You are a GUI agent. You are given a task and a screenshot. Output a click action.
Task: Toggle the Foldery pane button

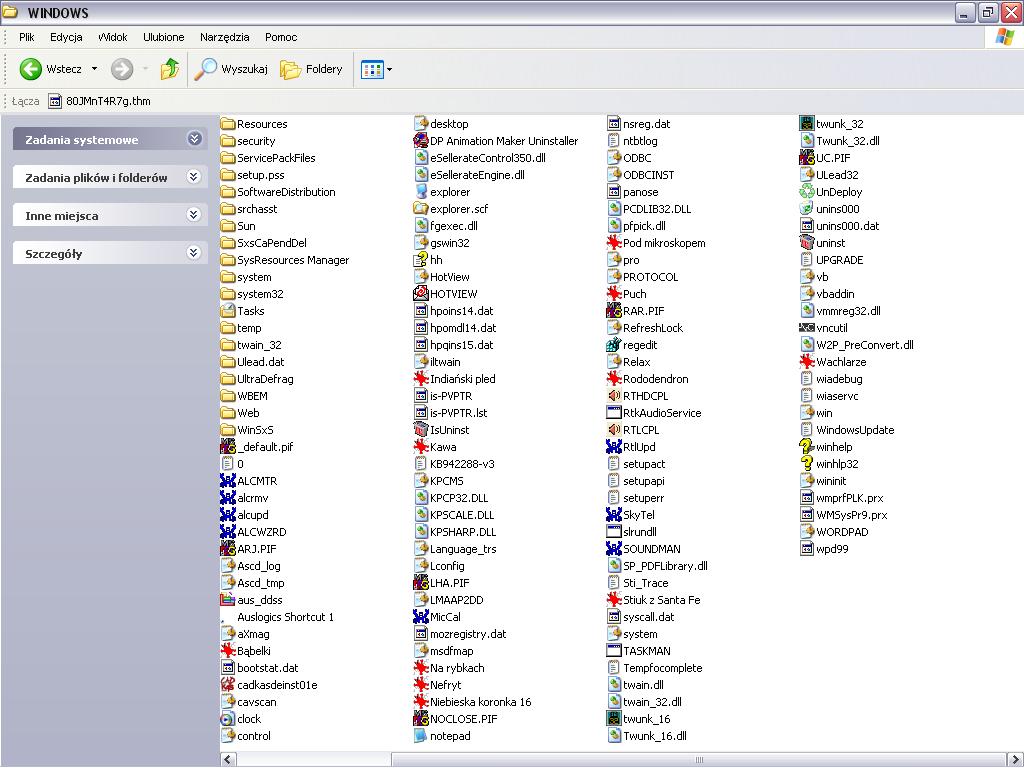click(x=312, y=69)
